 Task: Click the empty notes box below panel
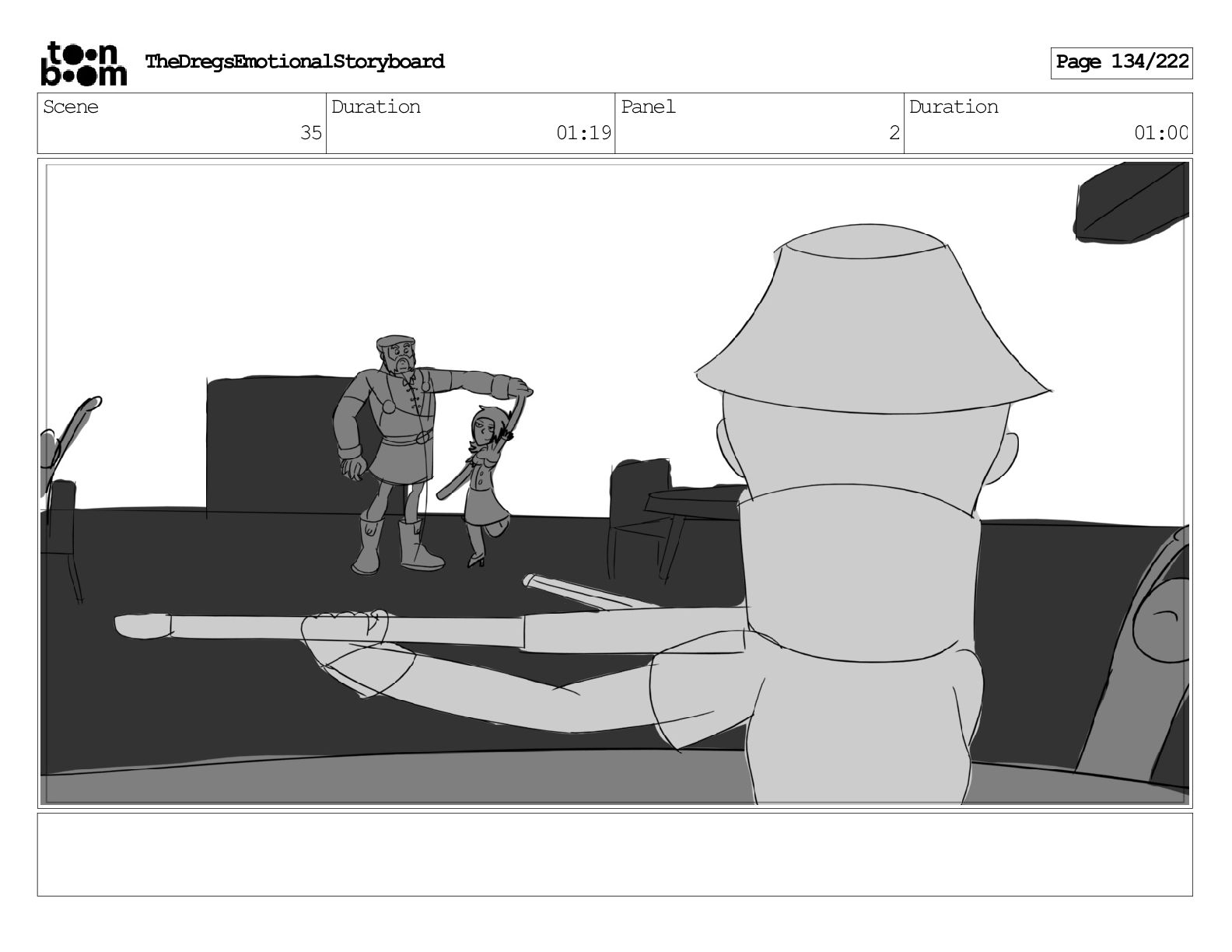click(615, 855)
